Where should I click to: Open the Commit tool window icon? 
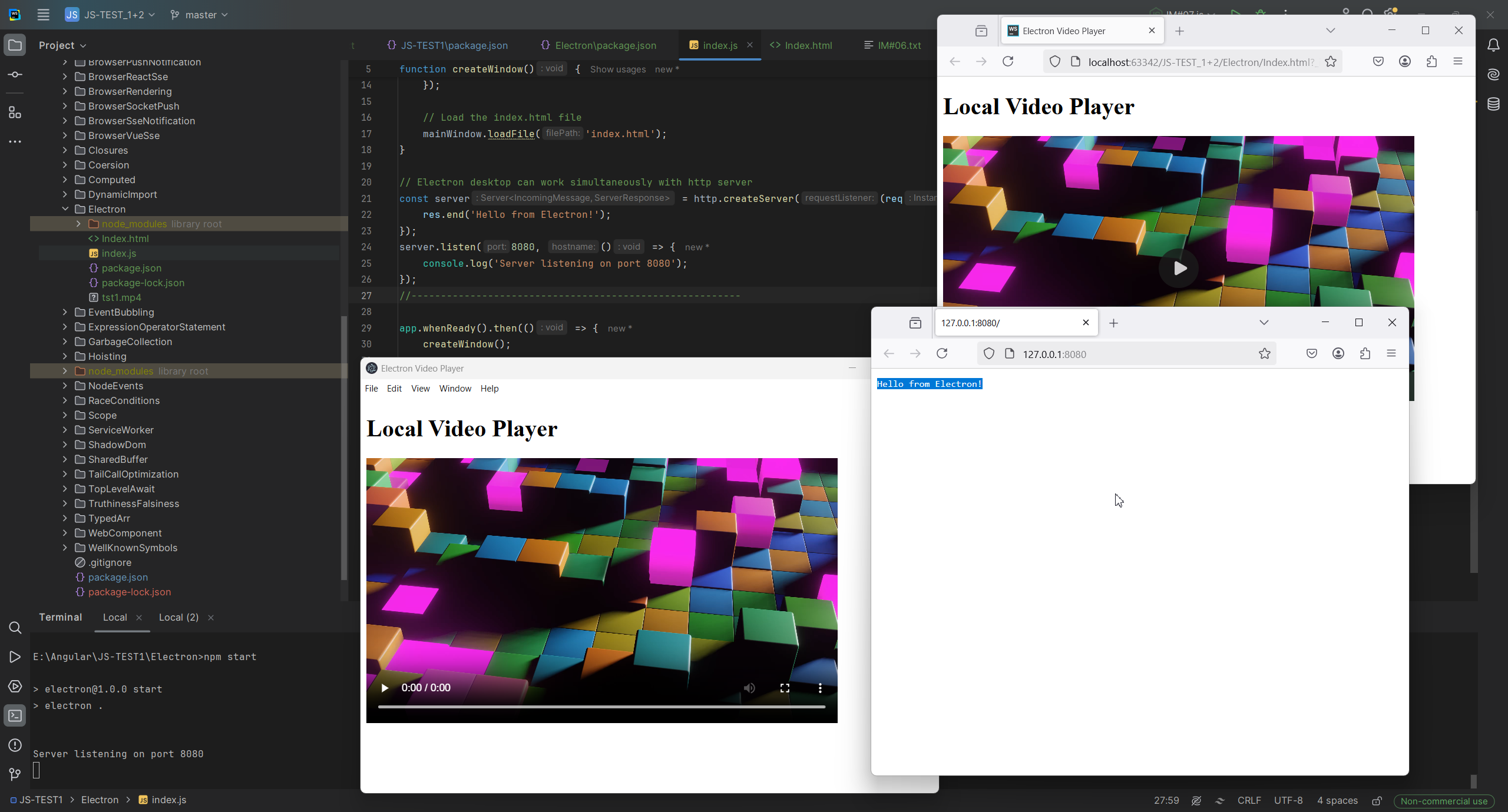click(x=15, y=75)
